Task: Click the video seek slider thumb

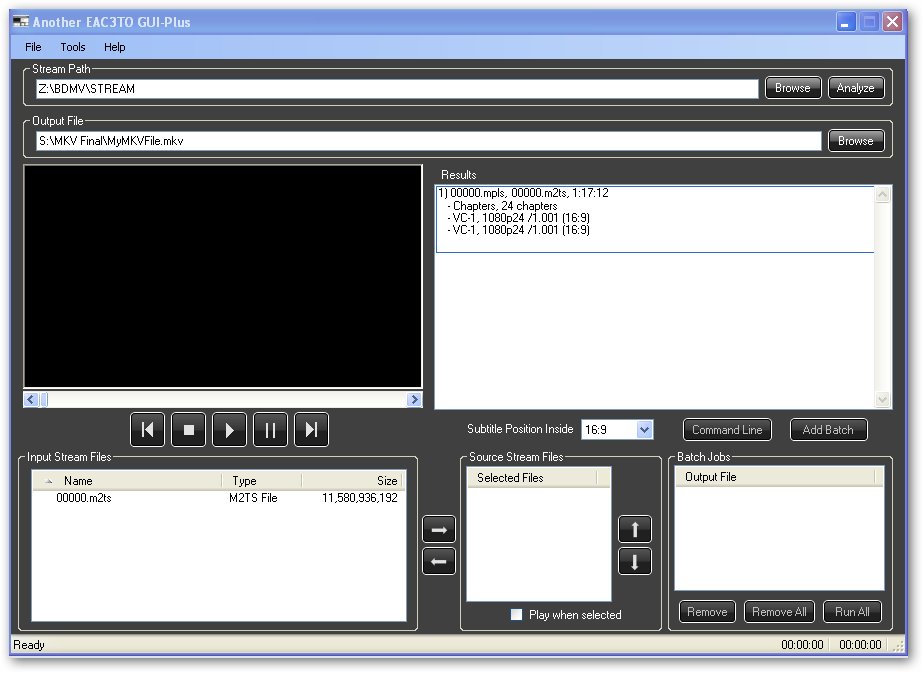Action: (x=44, y=400)
